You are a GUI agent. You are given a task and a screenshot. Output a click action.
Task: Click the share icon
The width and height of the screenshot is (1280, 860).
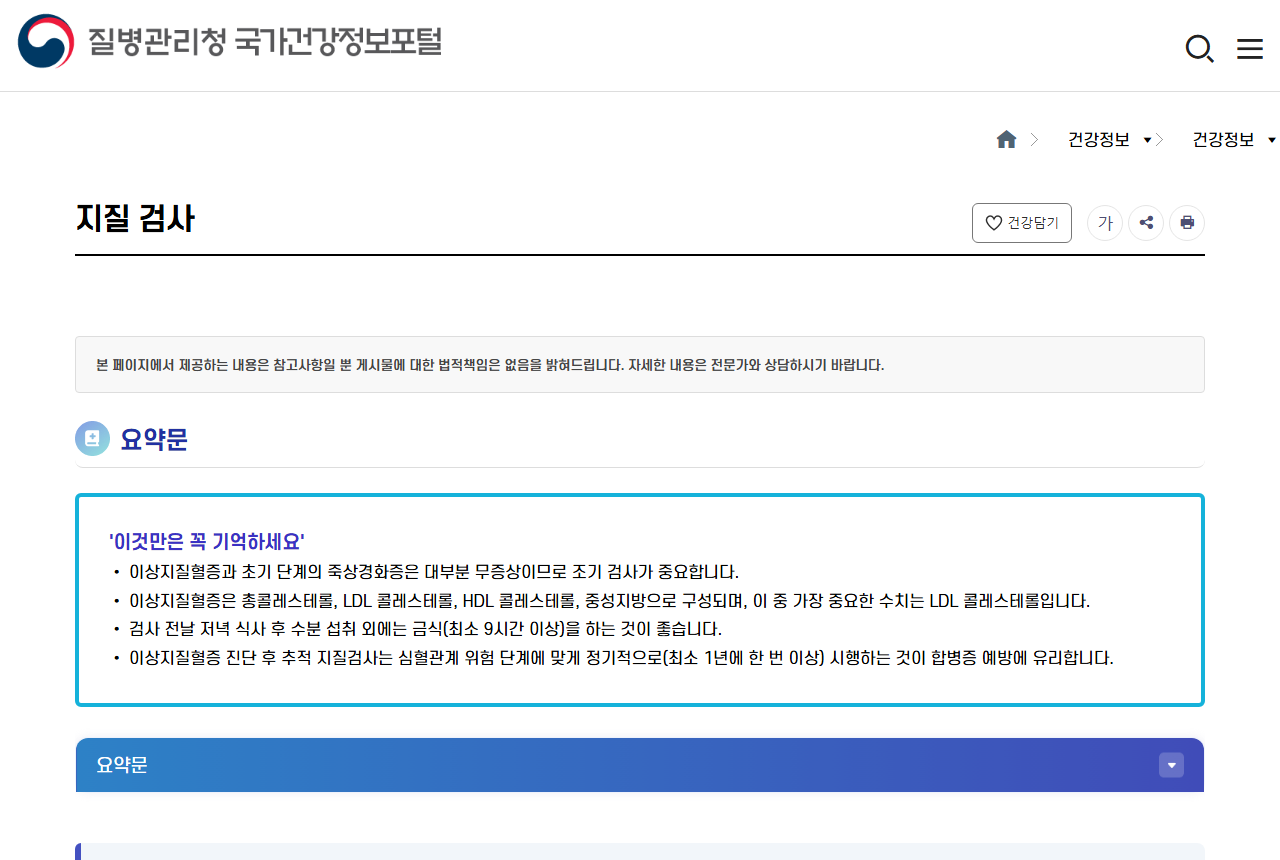1146,223
